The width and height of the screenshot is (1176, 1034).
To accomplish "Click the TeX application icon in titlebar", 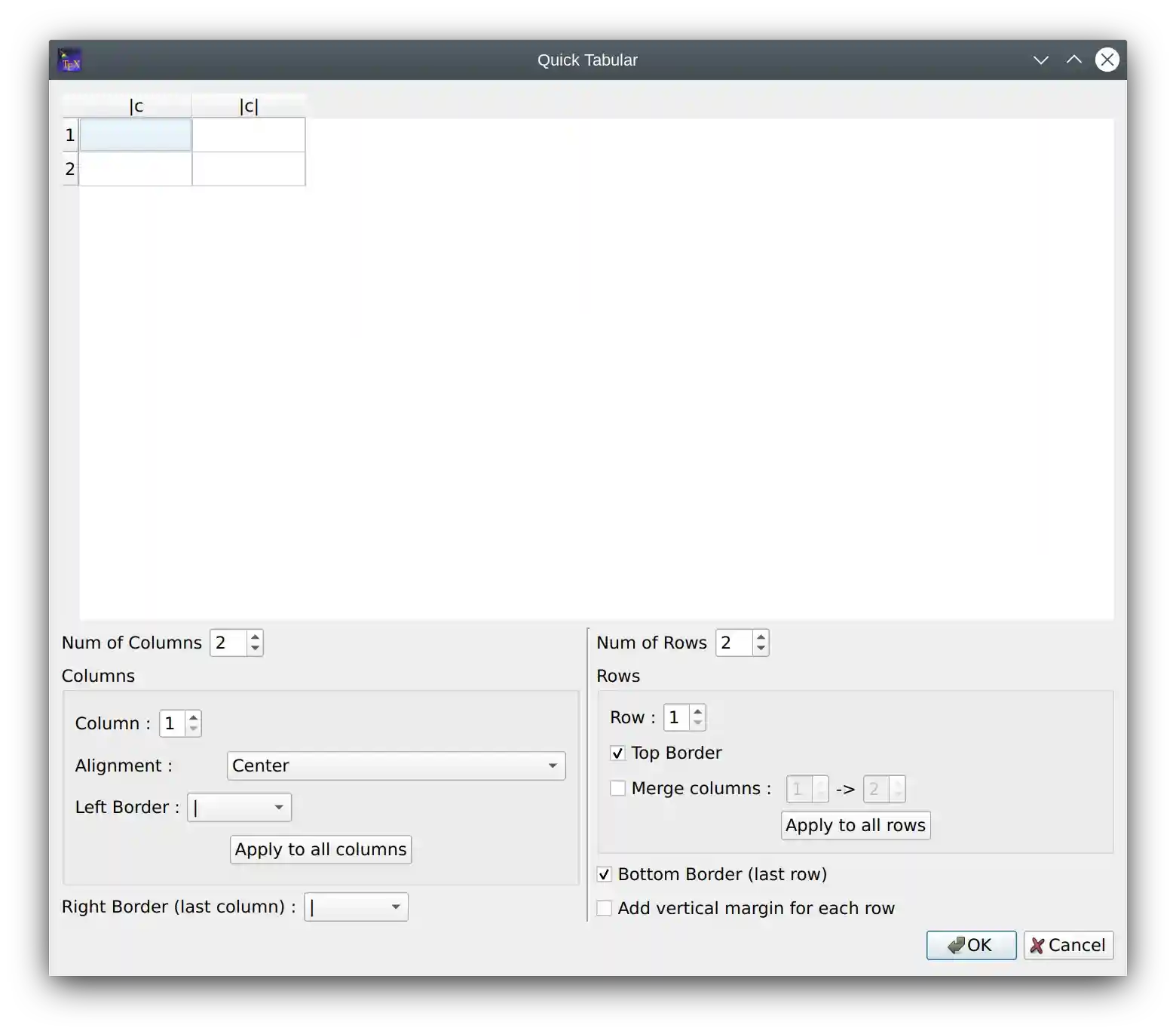I will (69, 60).
